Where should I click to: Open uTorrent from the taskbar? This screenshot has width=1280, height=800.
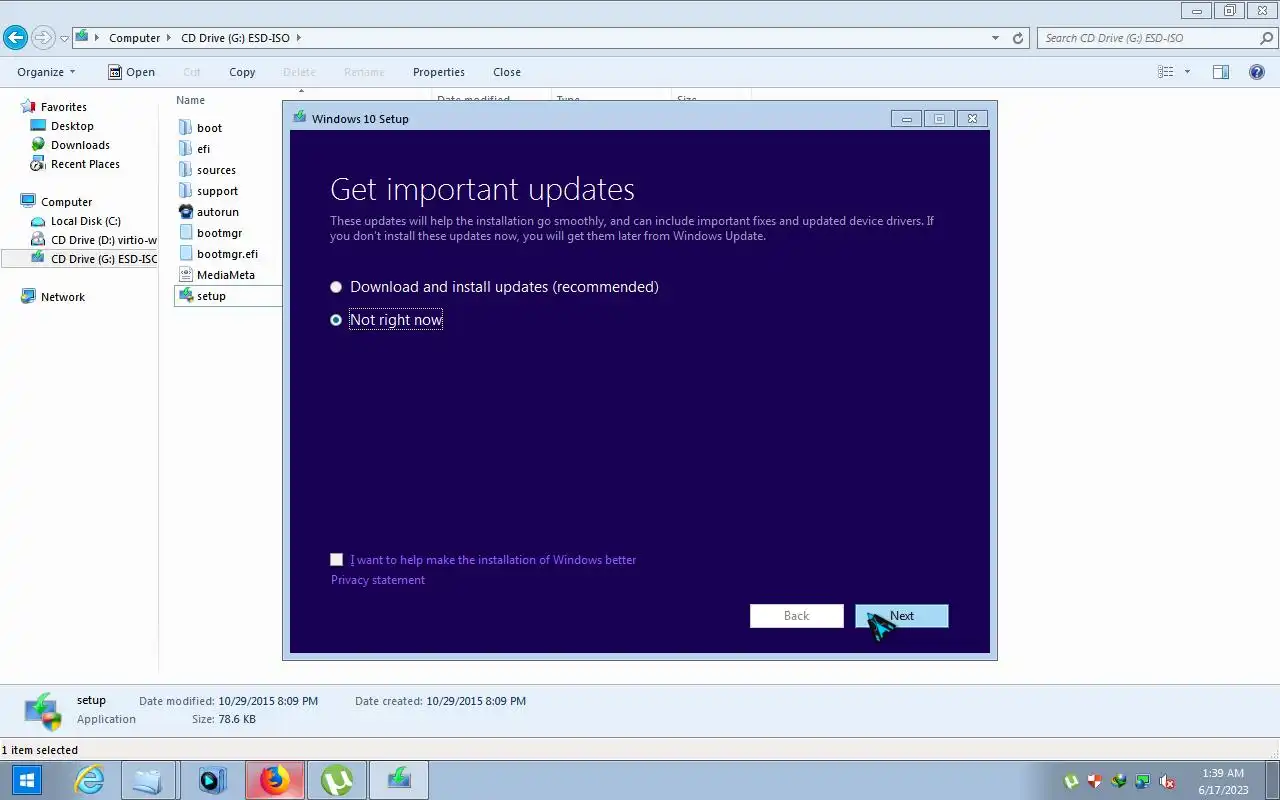pos(336,780)
